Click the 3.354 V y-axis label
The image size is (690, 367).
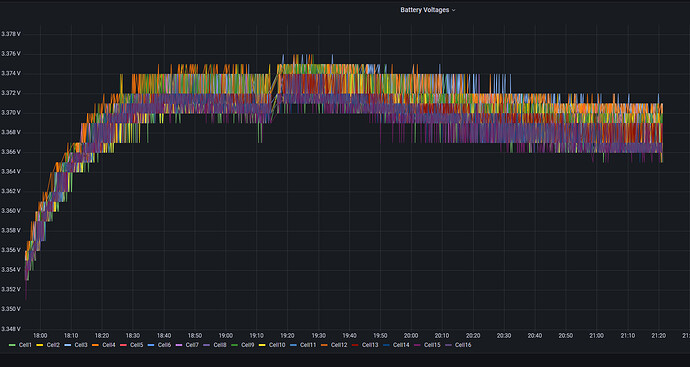pos(11,270)
